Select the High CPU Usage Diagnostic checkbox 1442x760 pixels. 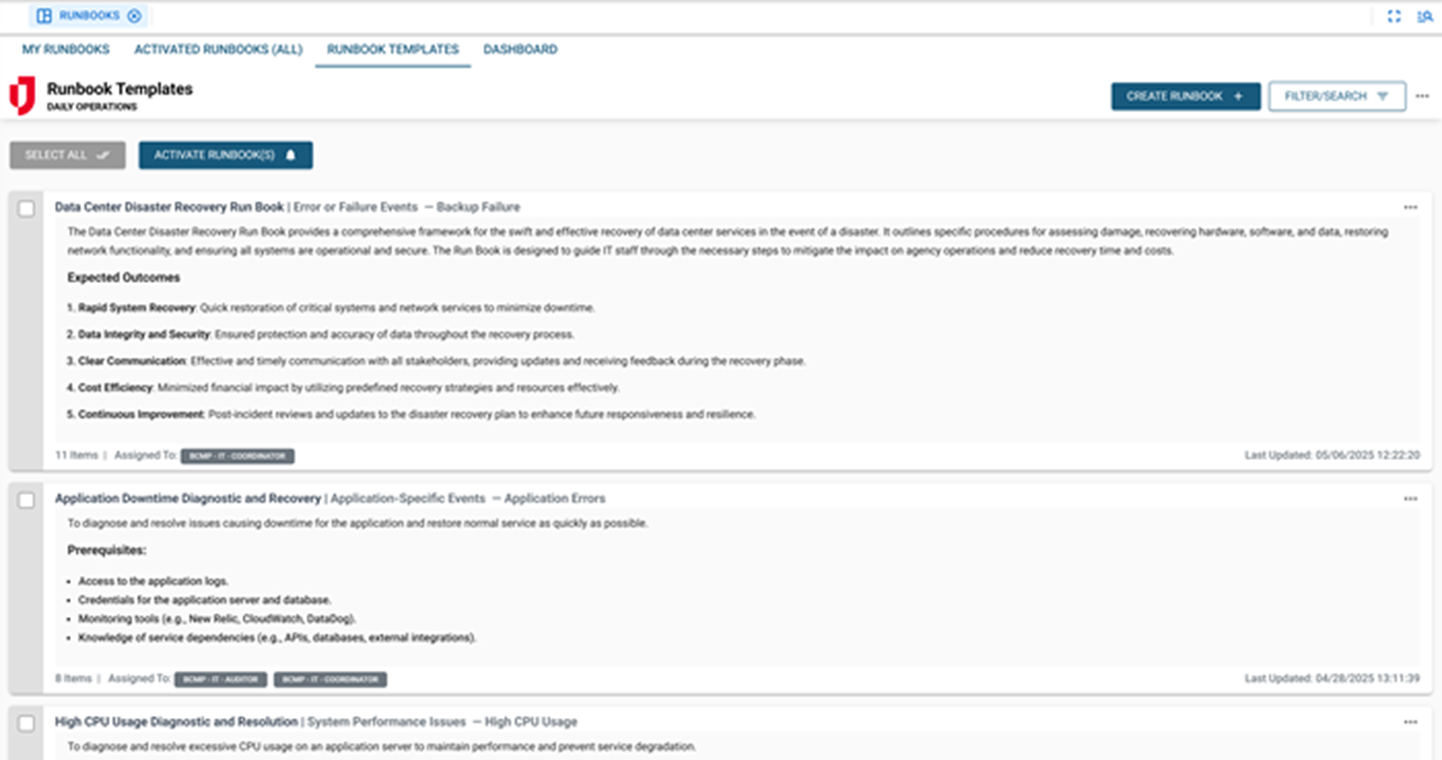pos(27,722)
